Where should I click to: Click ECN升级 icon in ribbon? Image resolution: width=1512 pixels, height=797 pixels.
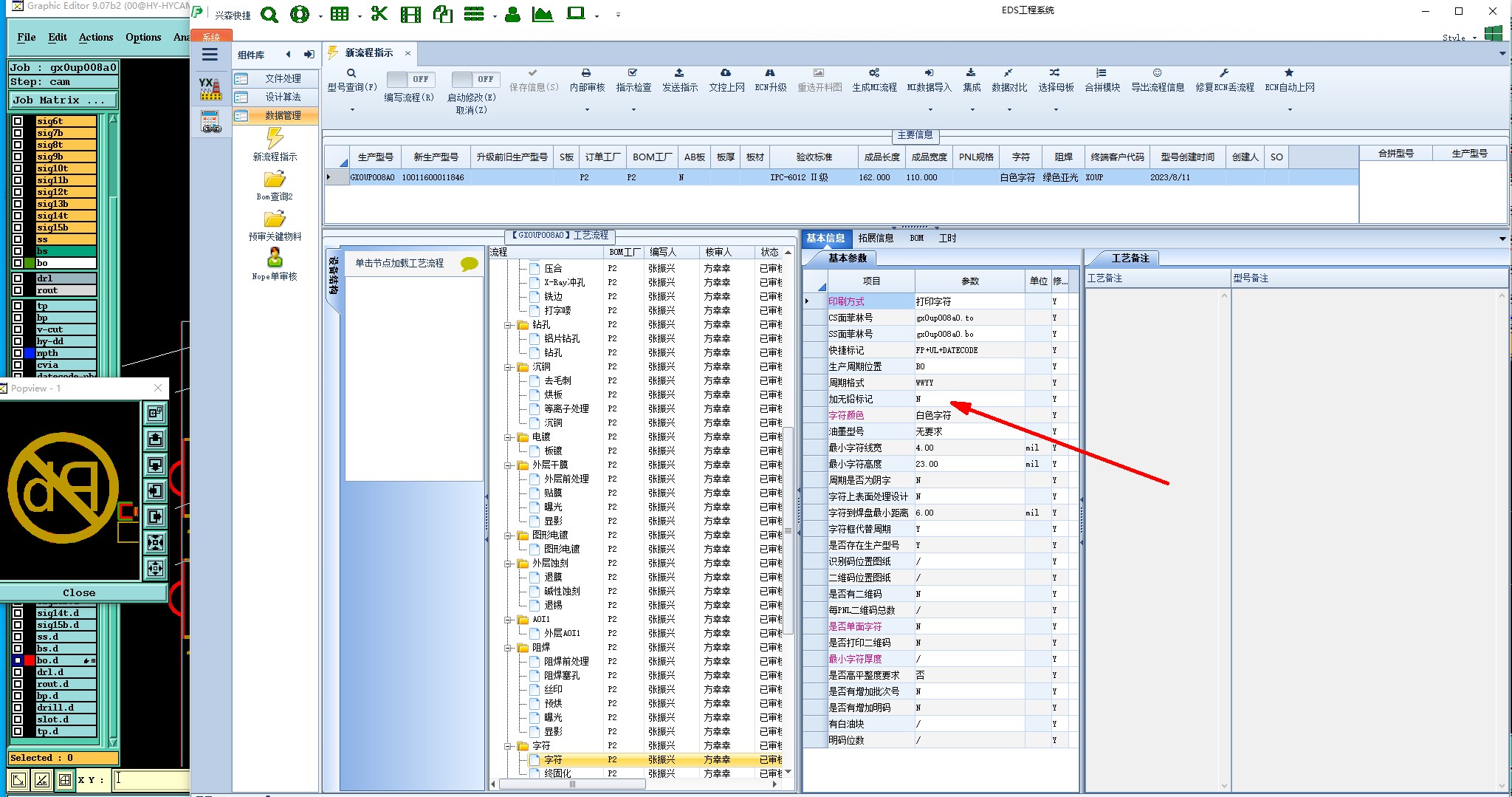coord(770,73)
